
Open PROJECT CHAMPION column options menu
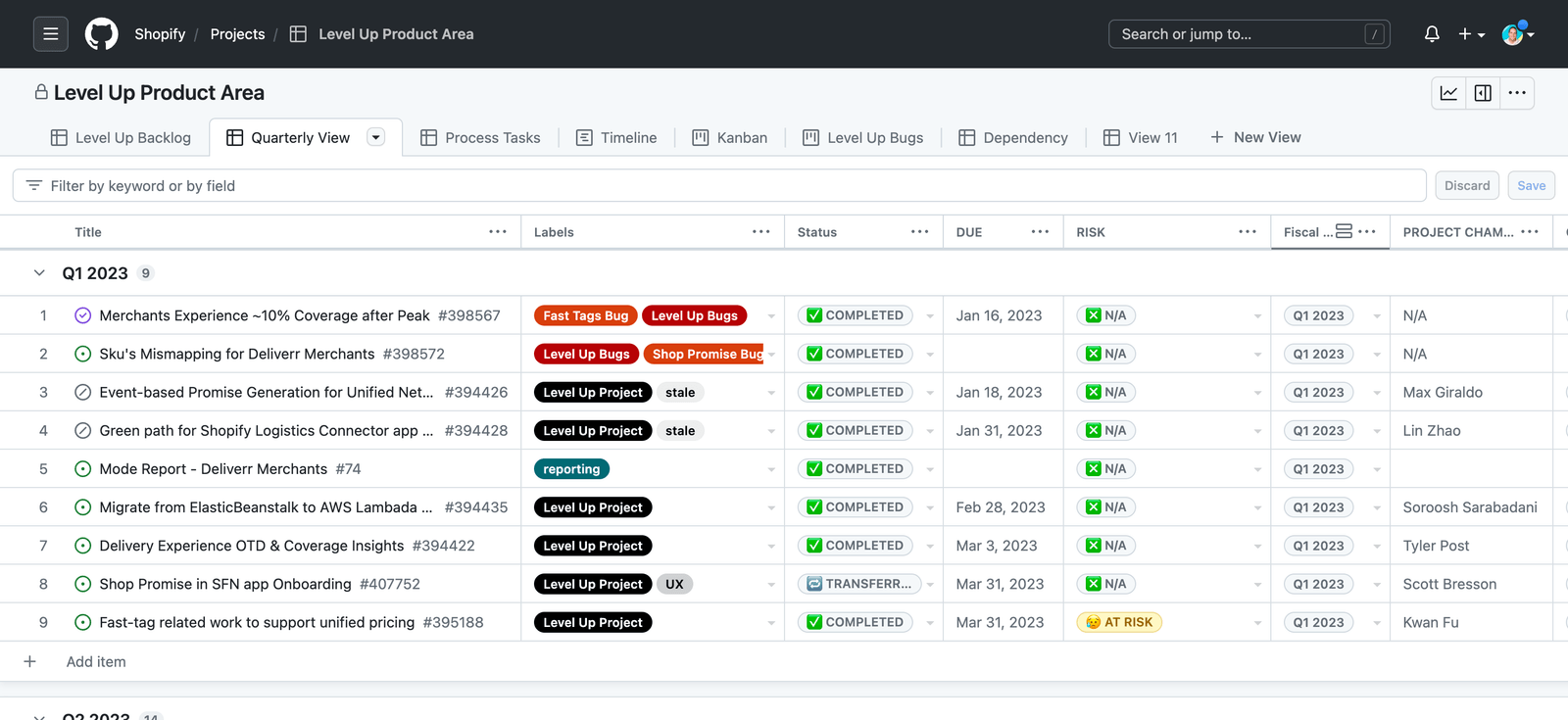[1530, 232]
